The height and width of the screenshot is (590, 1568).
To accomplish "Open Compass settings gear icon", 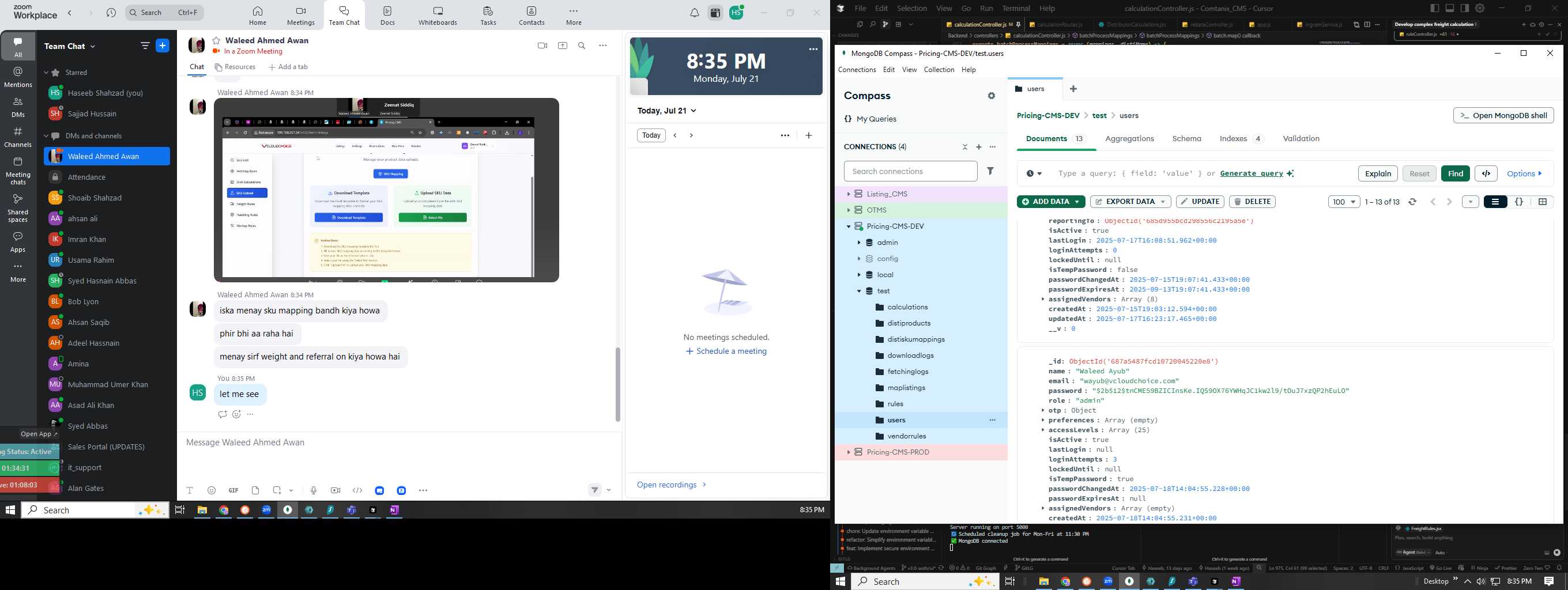I will click(992, 96).
